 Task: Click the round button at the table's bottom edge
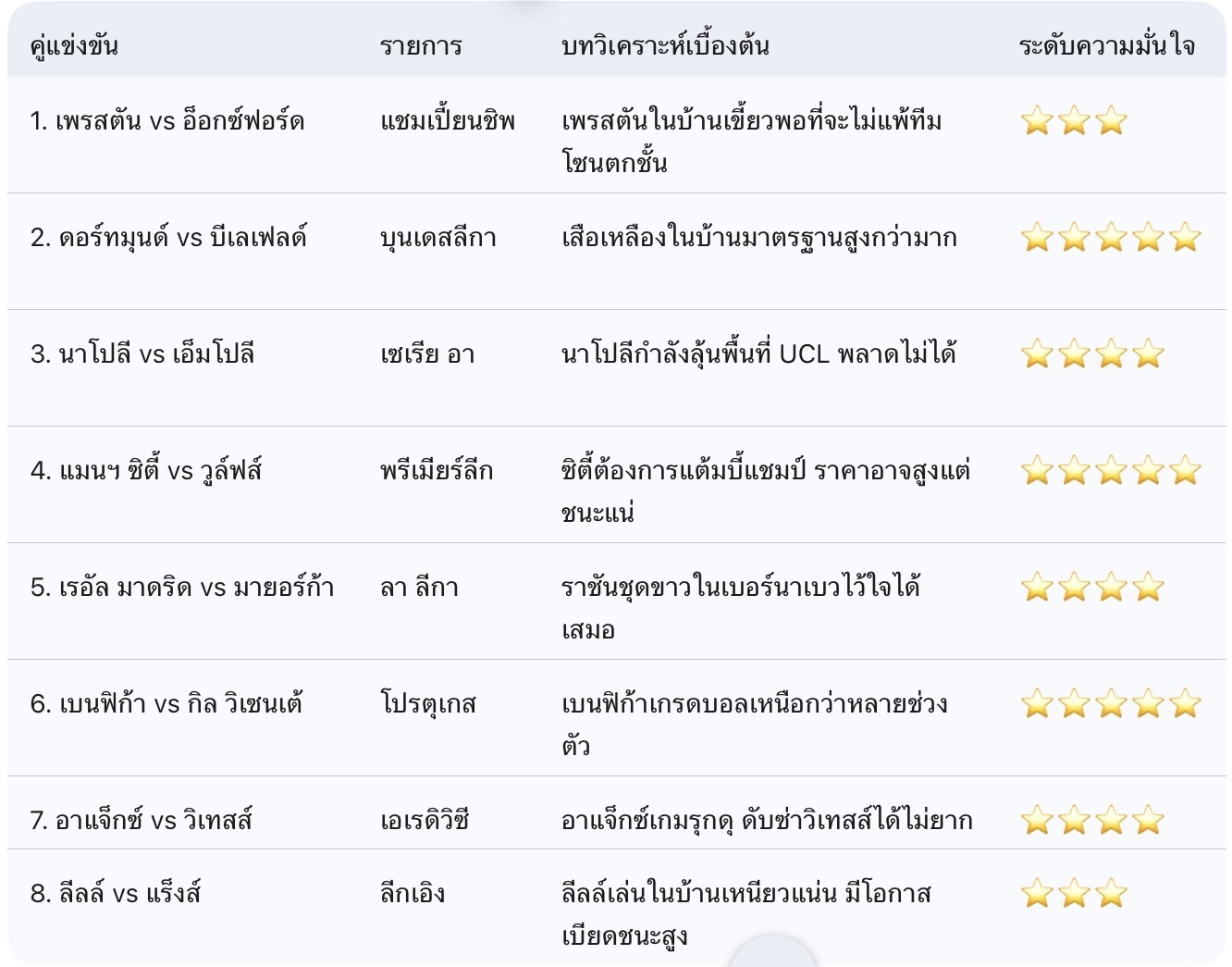(772, 955)
